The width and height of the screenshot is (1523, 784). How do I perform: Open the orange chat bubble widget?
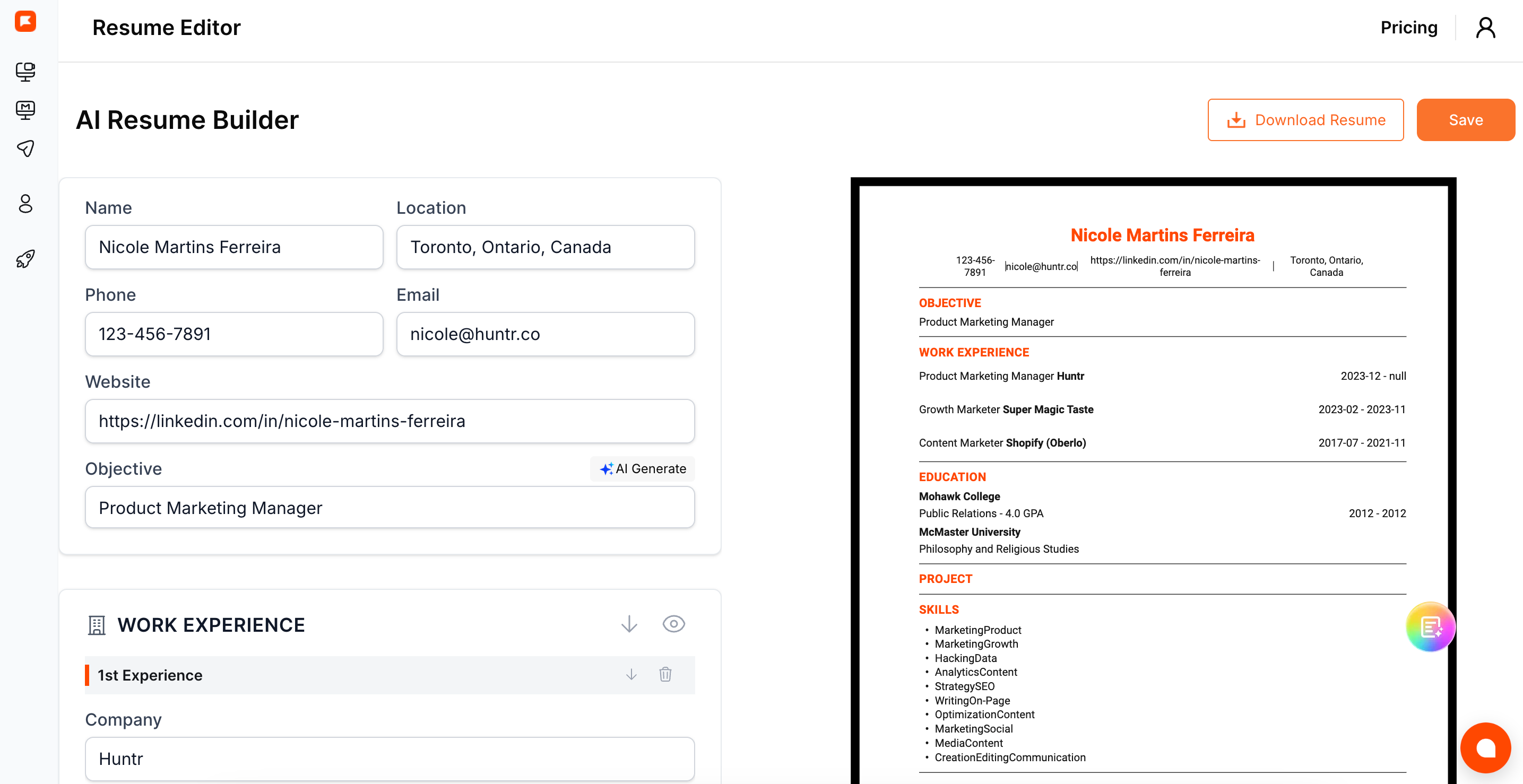(1485, 748)
